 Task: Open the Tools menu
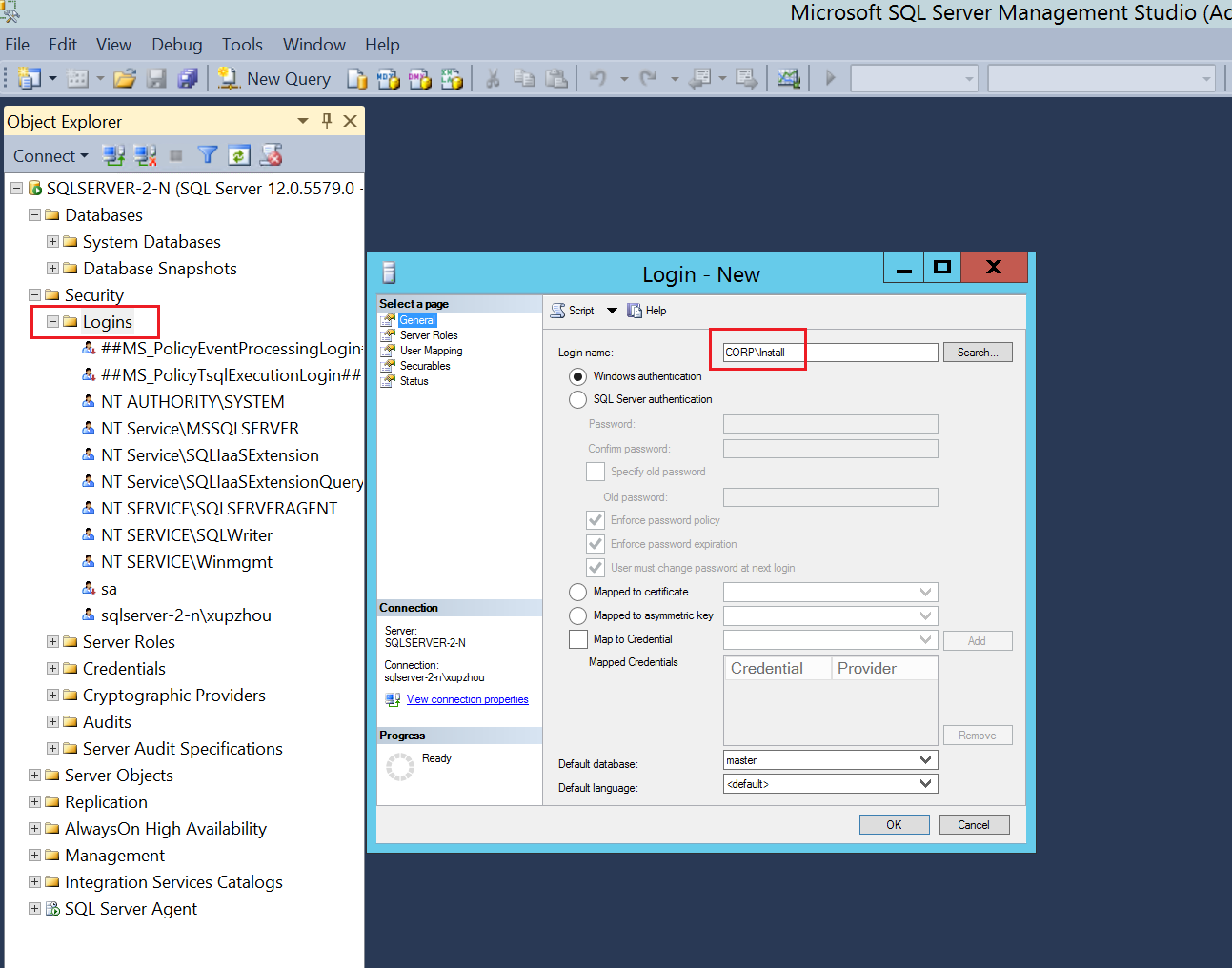pyautogui.click(x=242, y=45)
